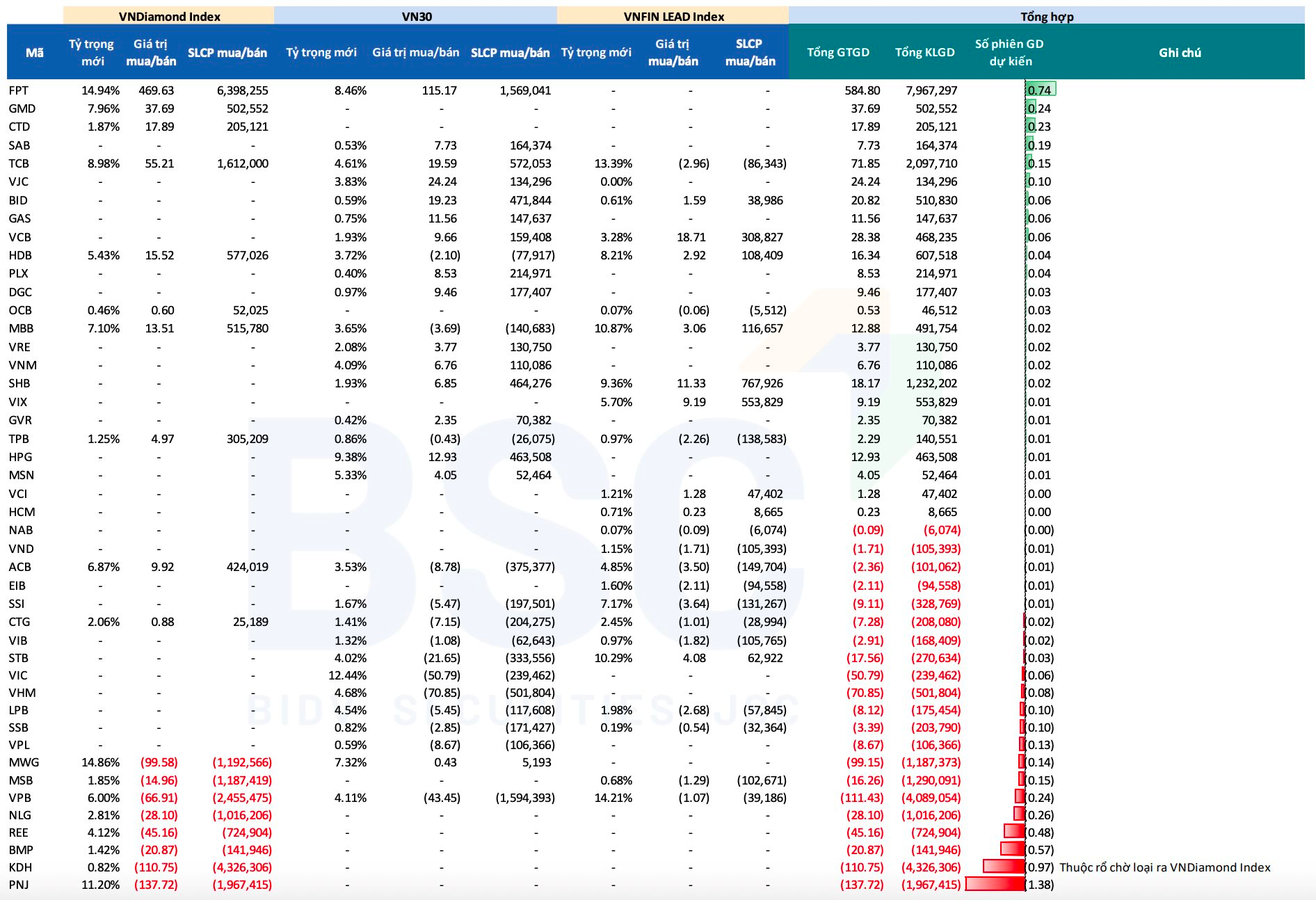
Task: Select the FPT ticker cell
Action: (x=19, y=90)
